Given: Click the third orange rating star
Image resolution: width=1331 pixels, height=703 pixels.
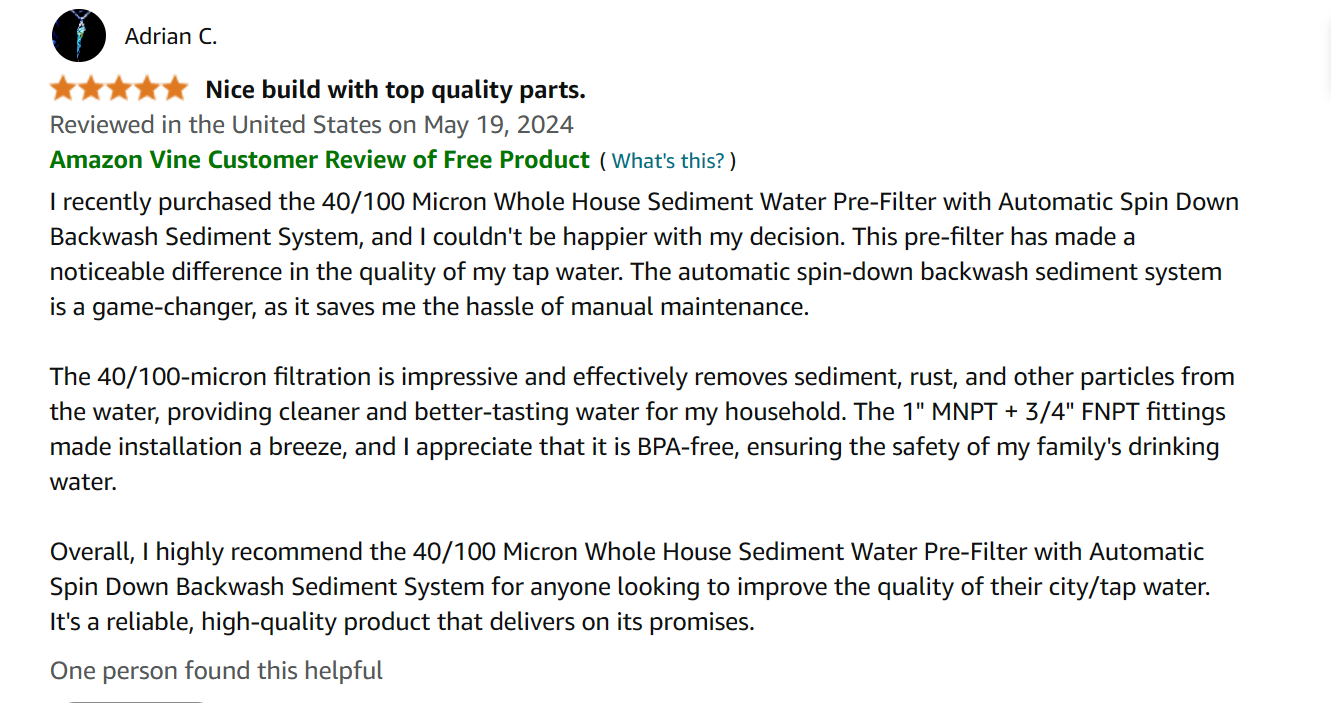Looking at the screenshot, I should (x=119, y=89).
